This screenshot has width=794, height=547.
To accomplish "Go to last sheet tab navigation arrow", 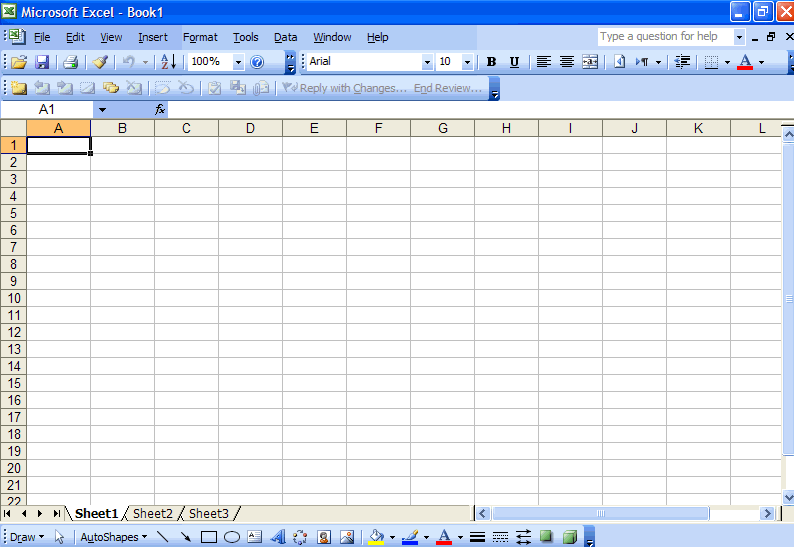I will point(56,514).
